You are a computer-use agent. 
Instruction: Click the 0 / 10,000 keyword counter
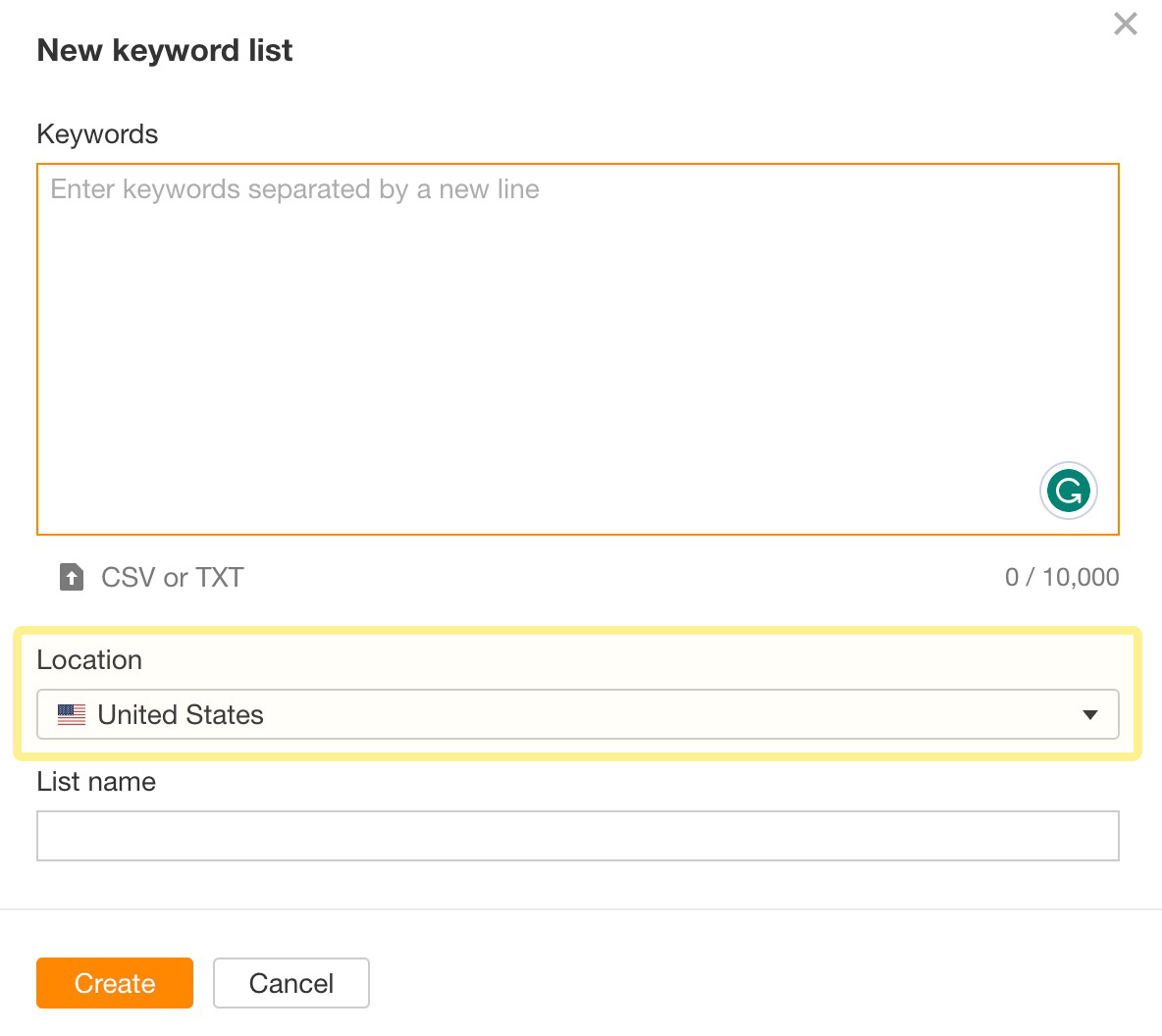click(x=1063, y=577)
